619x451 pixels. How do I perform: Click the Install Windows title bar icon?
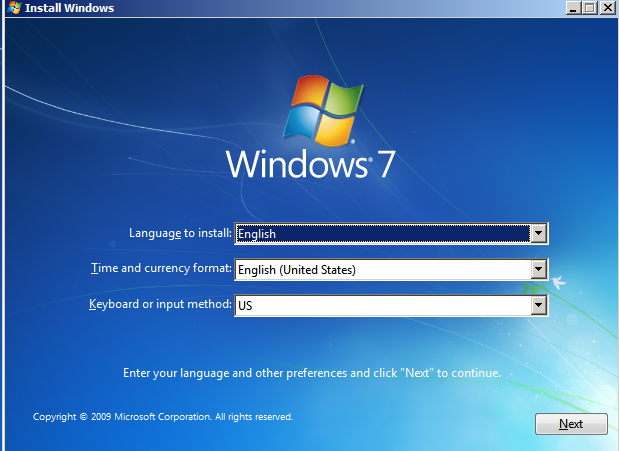coord(14,8)
